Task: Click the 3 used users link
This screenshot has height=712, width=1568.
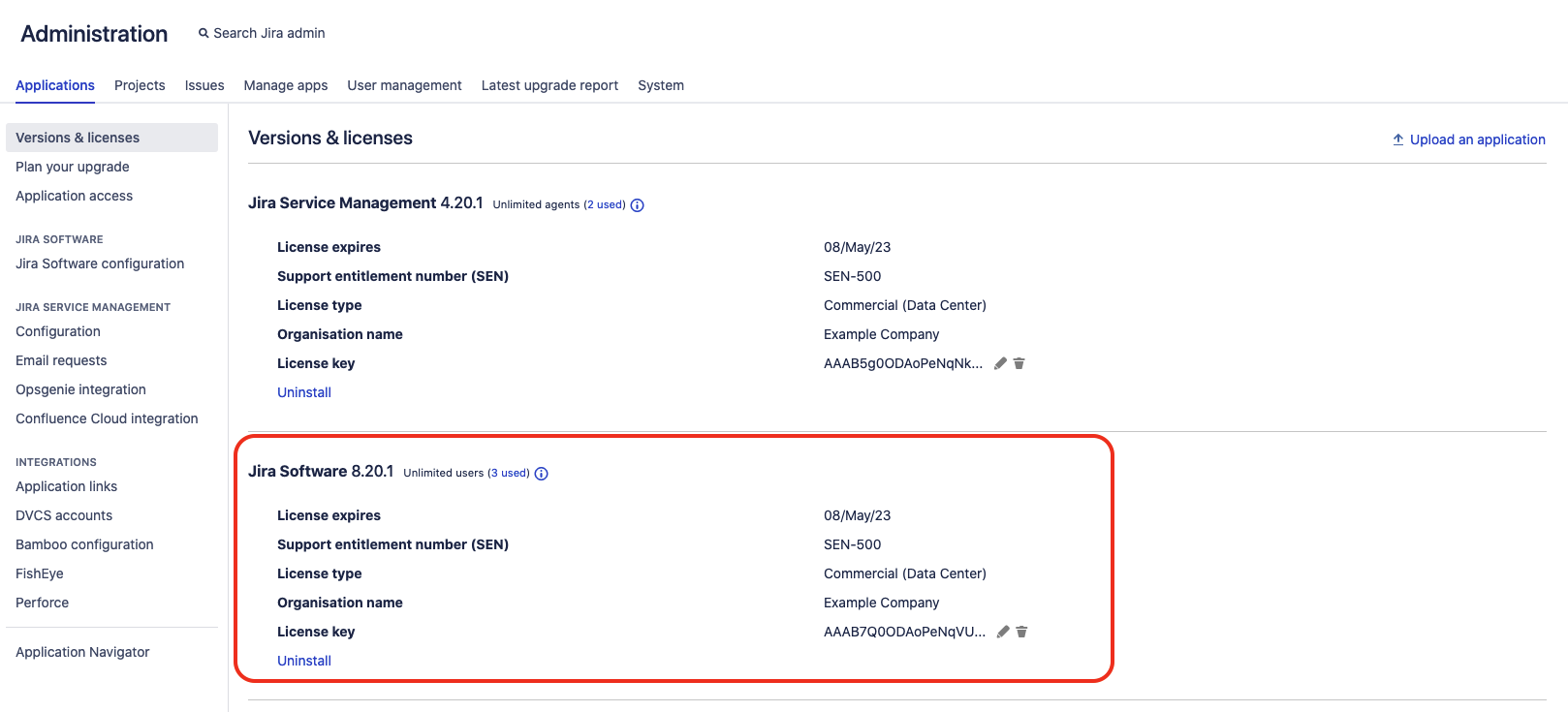Action: click(x=509, y=473)
